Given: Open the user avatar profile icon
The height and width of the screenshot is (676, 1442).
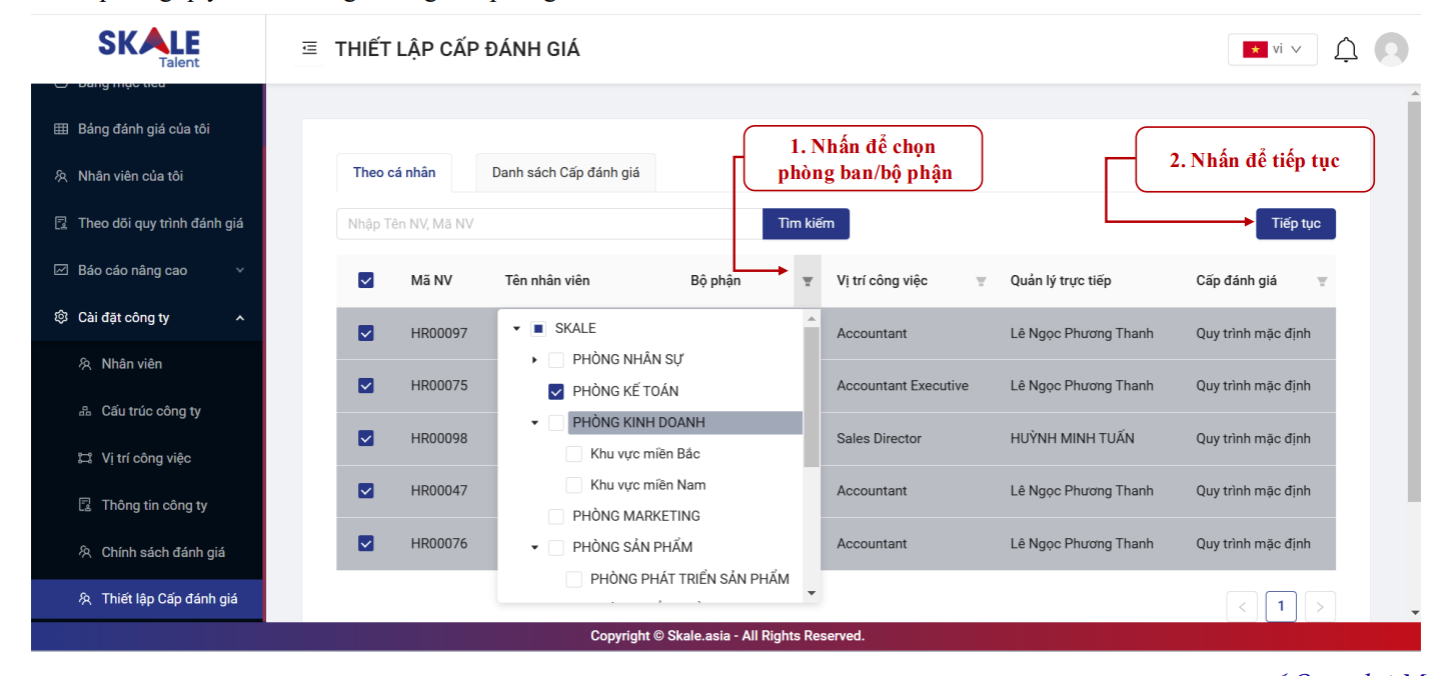Looking at the screenshot, I should click(1391, 50).
